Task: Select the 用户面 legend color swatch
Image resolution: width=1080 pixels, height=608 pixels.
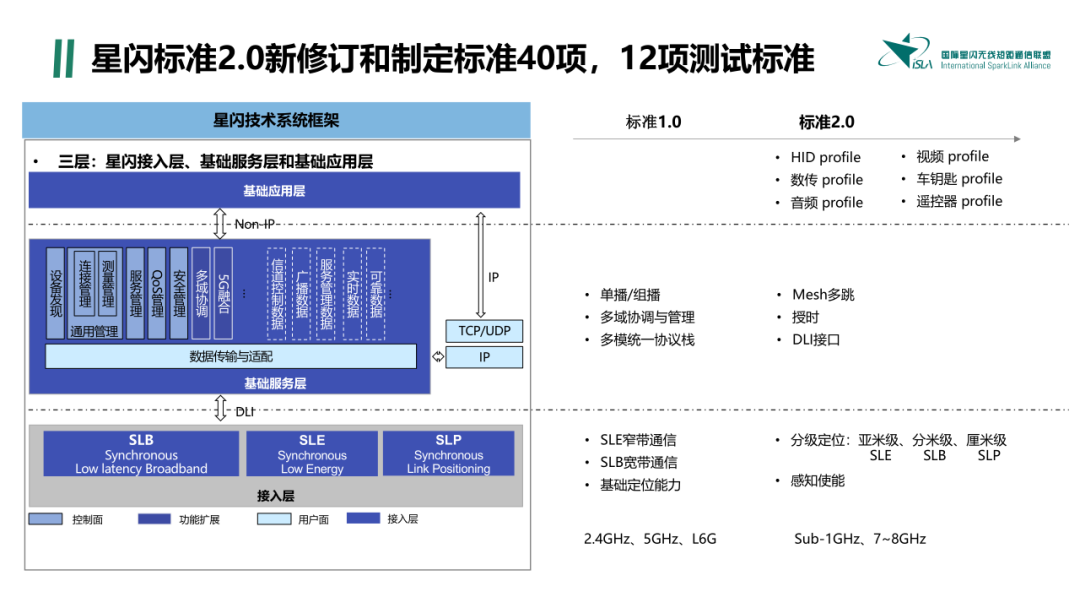Action: (274, 519)
